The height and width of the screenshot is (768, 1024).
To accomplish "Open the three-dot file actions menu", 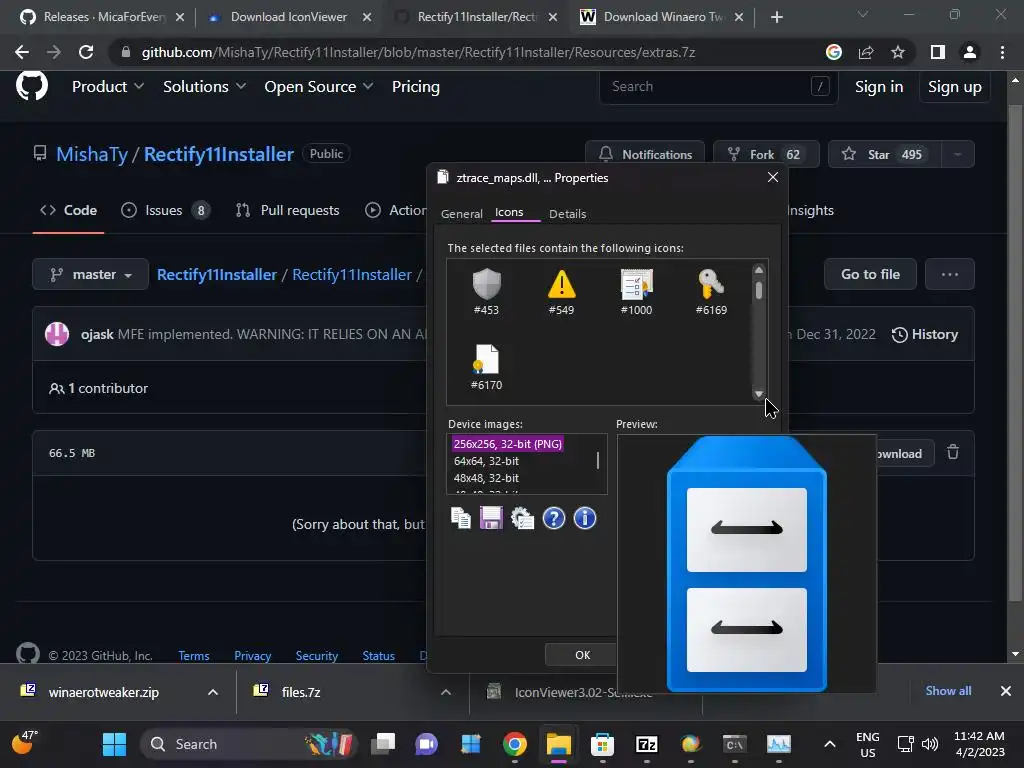I will (x=950, y=274).
